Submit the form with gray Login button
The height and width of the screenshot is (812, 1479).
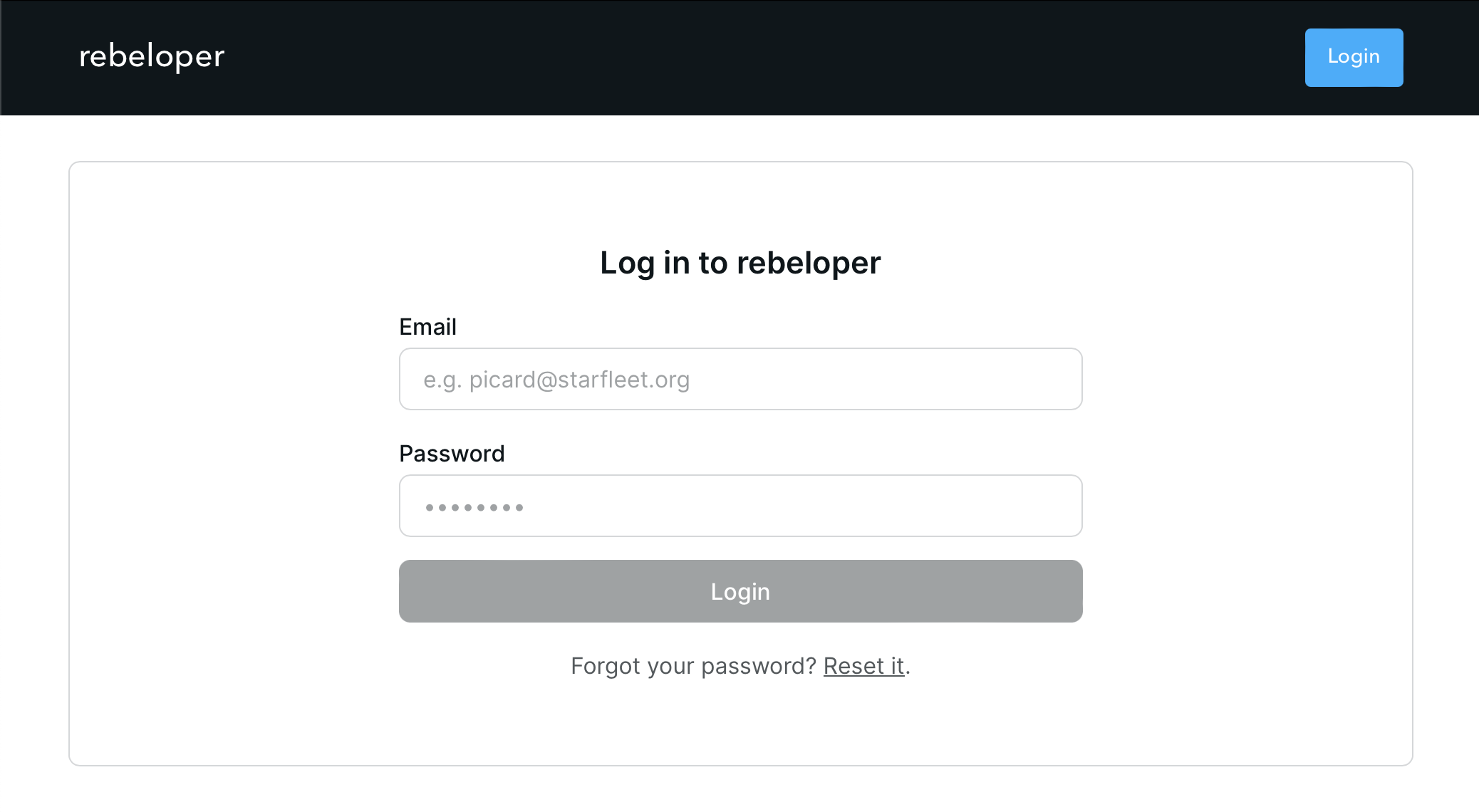pyautogui.click(x=740, y=591)
